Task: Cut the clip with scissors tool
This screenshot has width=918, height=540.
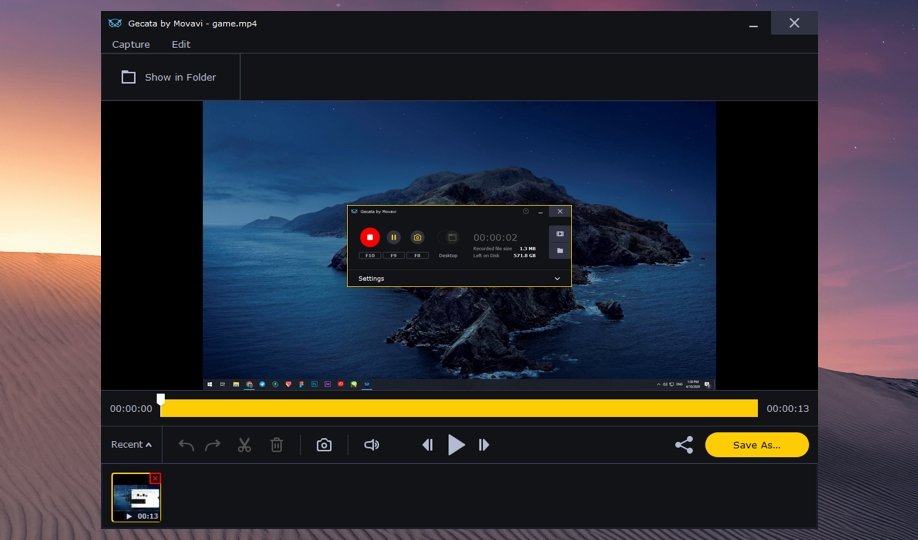Action: pos(244,445)
